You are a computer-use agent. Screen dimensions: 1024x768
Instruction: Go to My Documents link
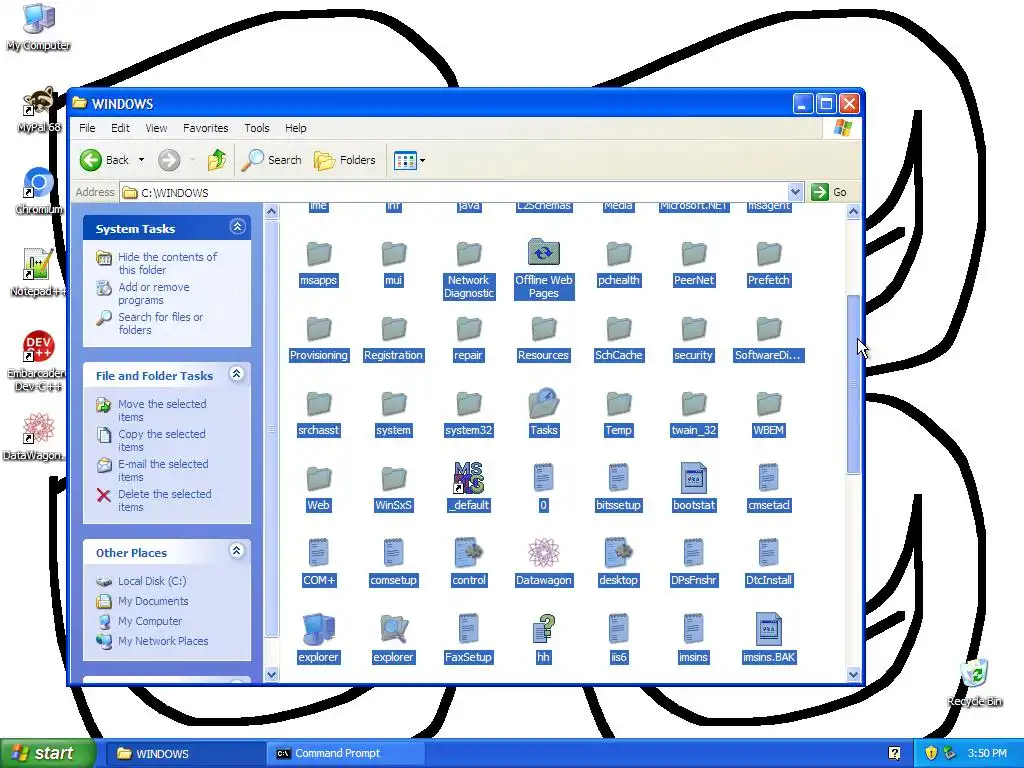coord(153,601)
